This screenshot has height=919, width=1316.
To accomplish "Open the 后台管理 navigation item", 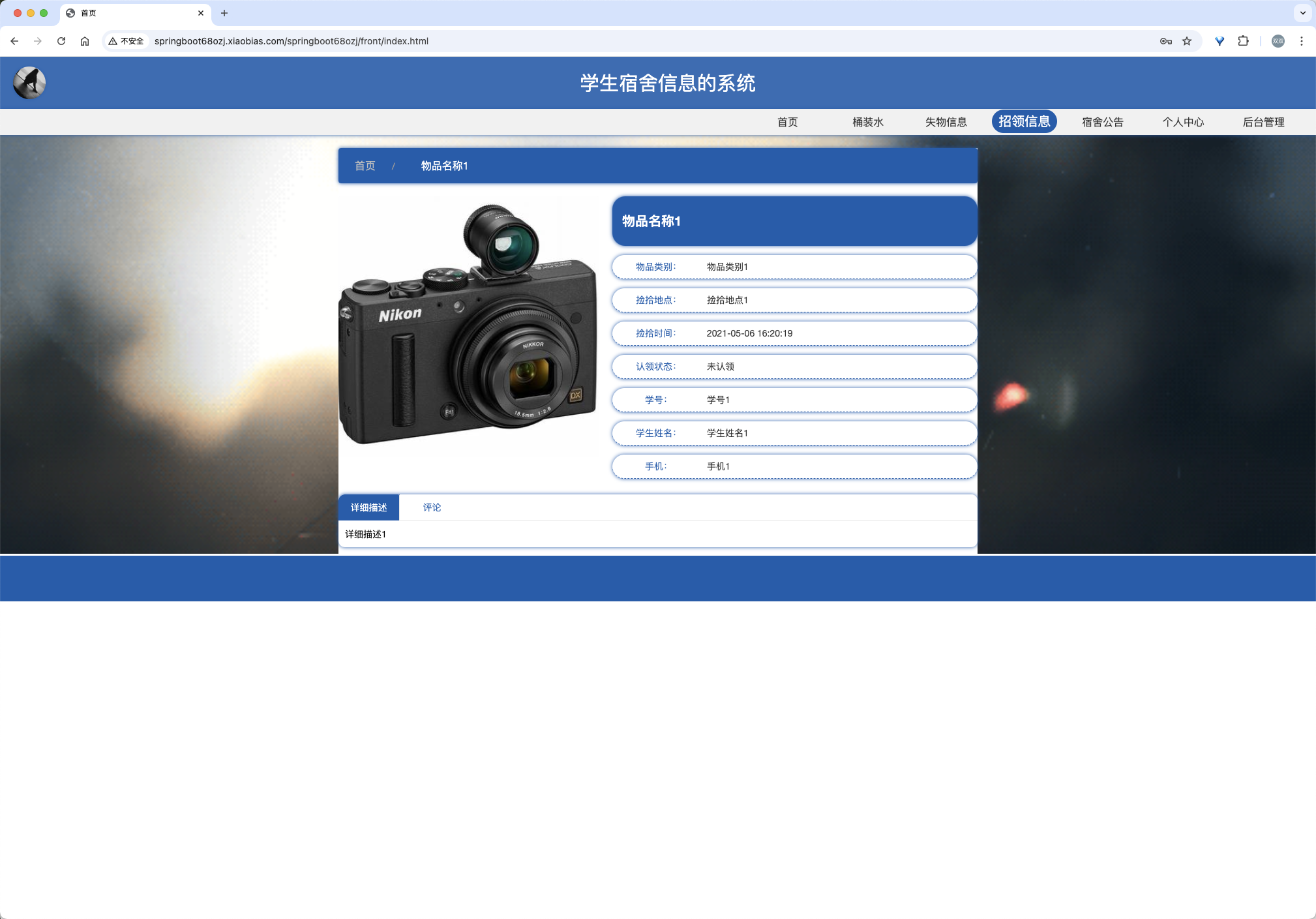I will pyautogui.click(x=1263, y=122).
